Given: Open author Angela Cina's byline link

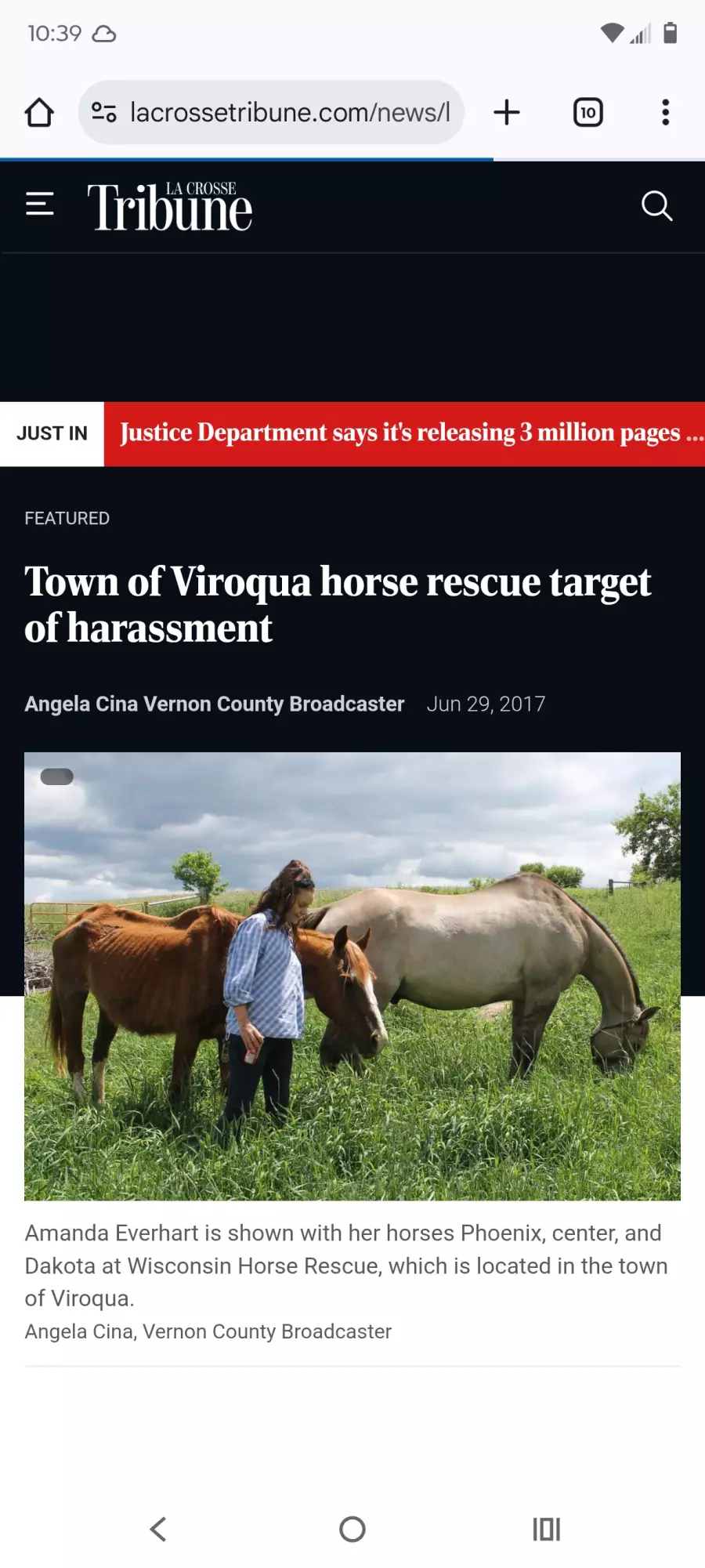Looking at the screenshot, I should coord(215,704).
